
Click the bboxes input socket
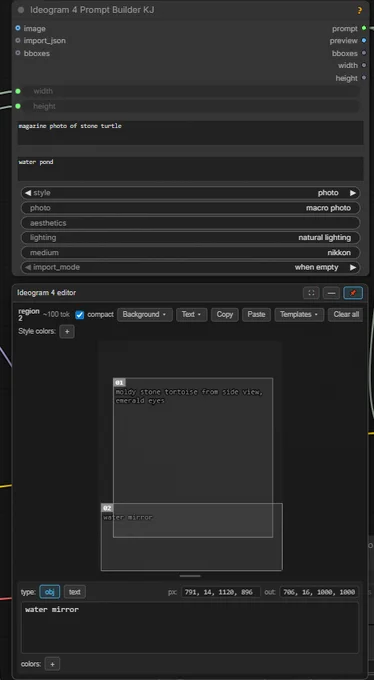pyautogui.click(x=18, y=53)
